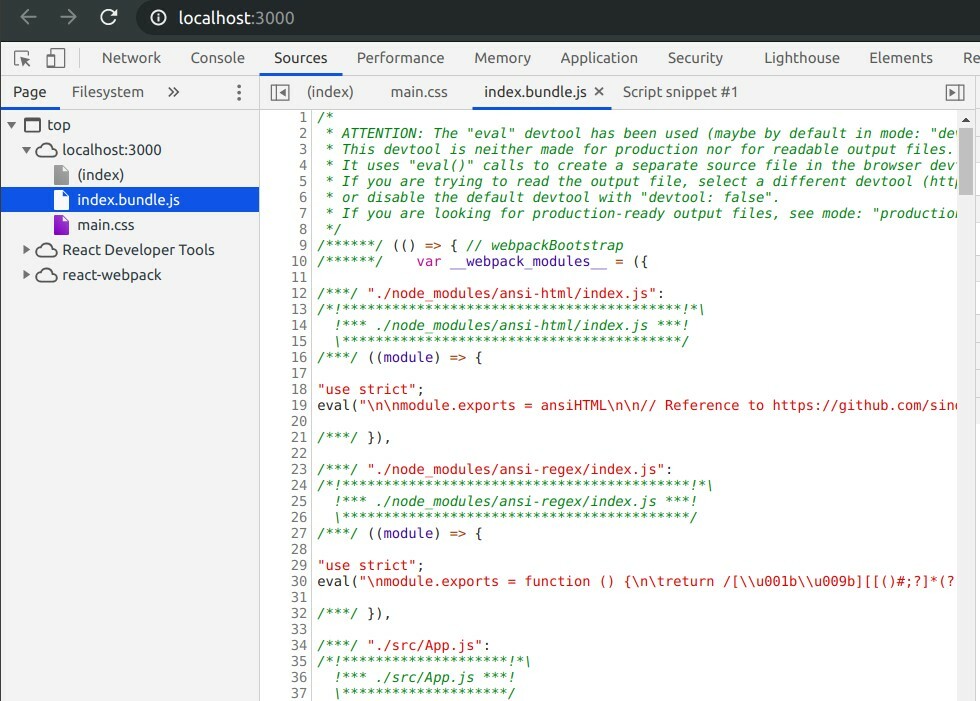Select the Filesystem navigator tab
The width and height of the screenshot is (980, 701).
point(108,92)
